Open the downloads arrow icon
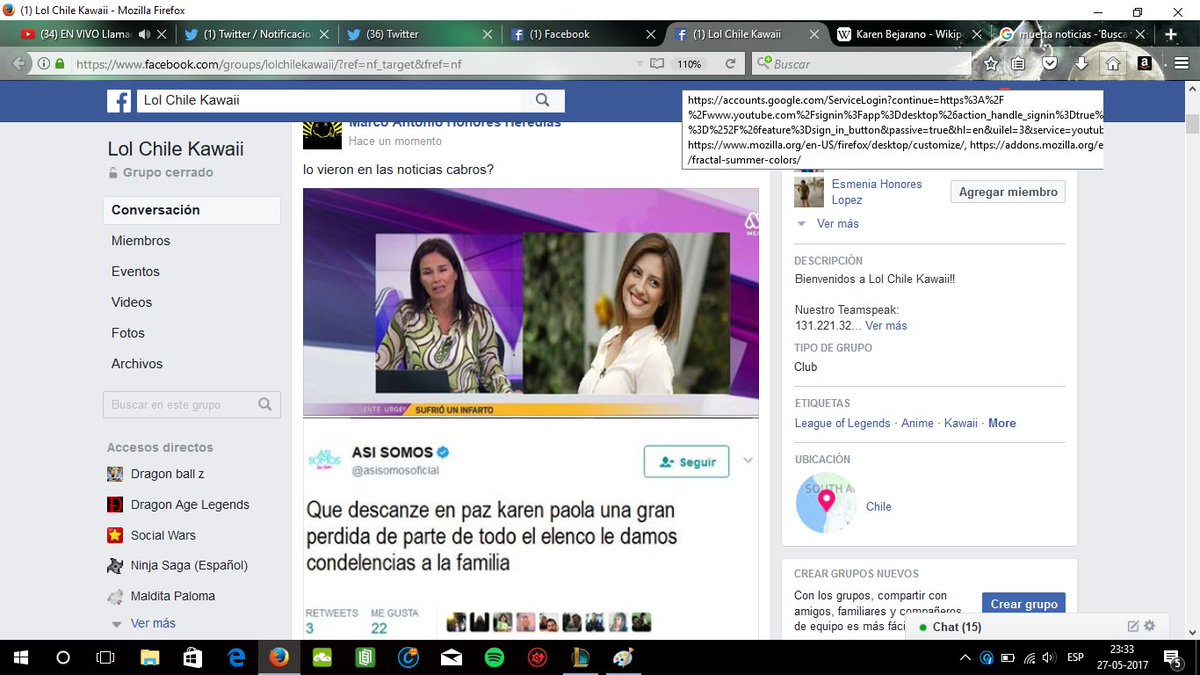Viewport: 1200px width, 675px height. pyautogui.click(x=1081, y=63)
